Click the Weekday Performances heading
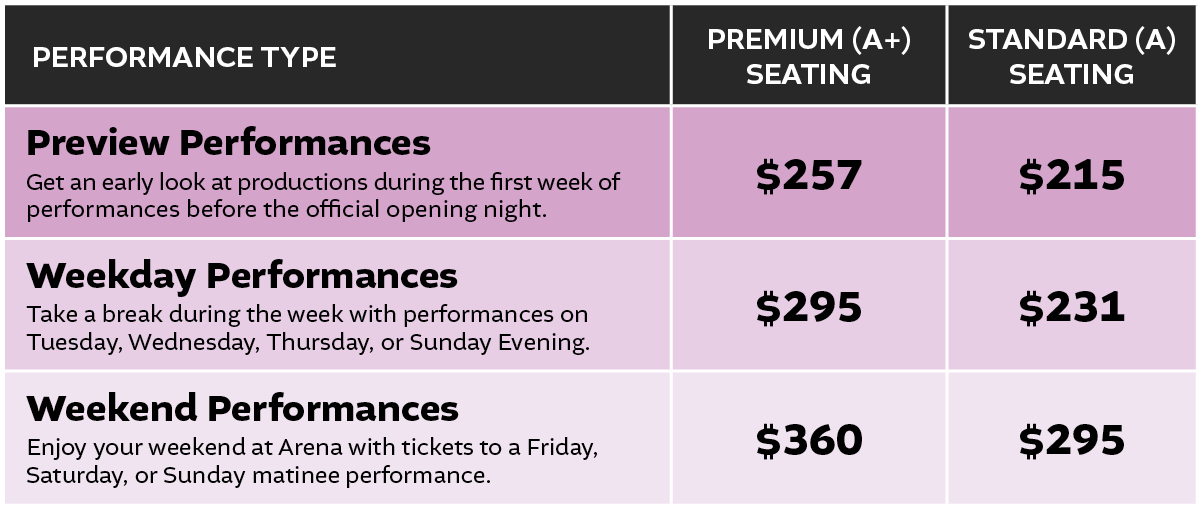This screenshot has width=1200, height=509. click(242, 275)
